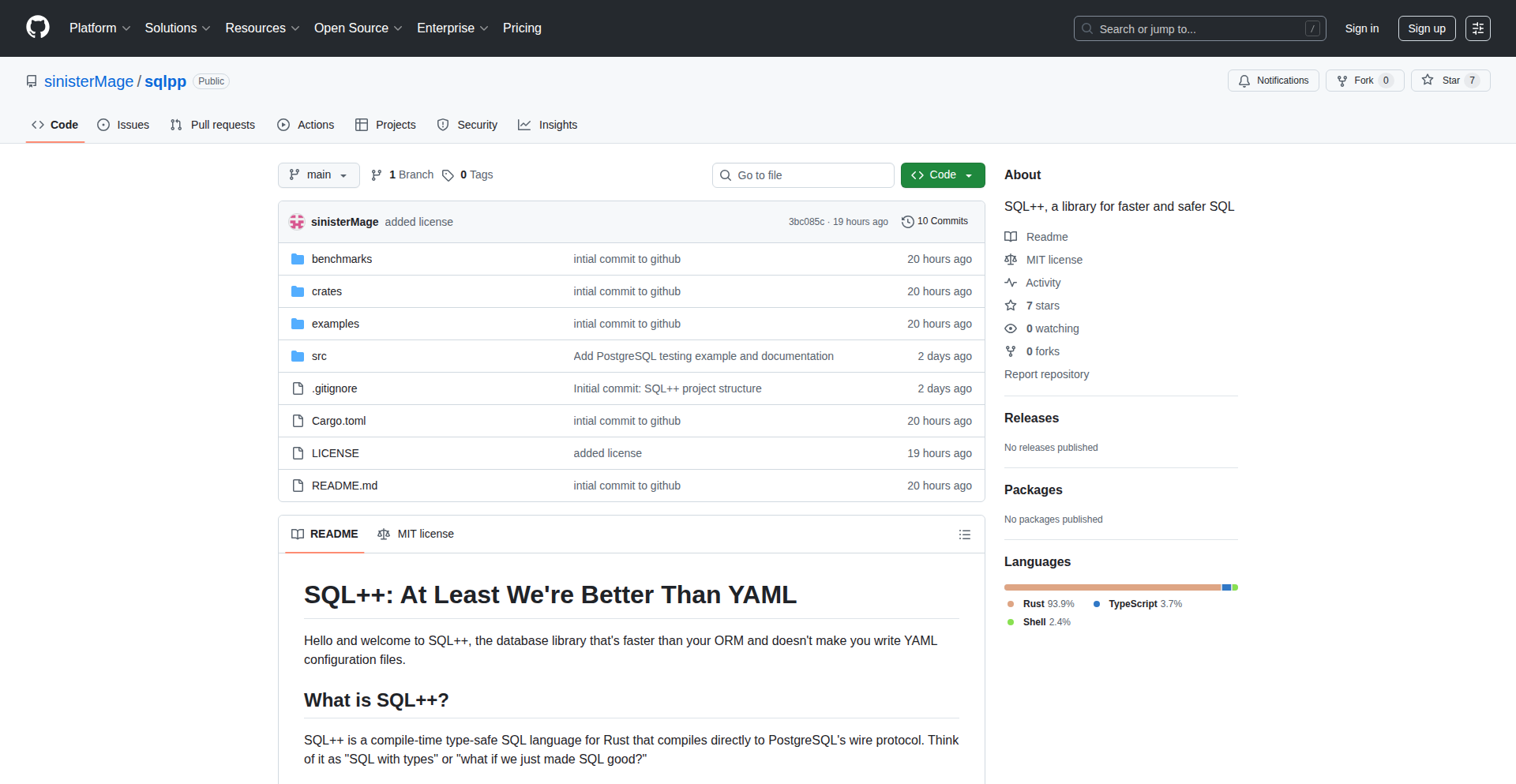Screen dimensions: 1516x784
Task: Open 'Initial commit: SQL++ project structure' commit message
Action: tap(667, 388)
